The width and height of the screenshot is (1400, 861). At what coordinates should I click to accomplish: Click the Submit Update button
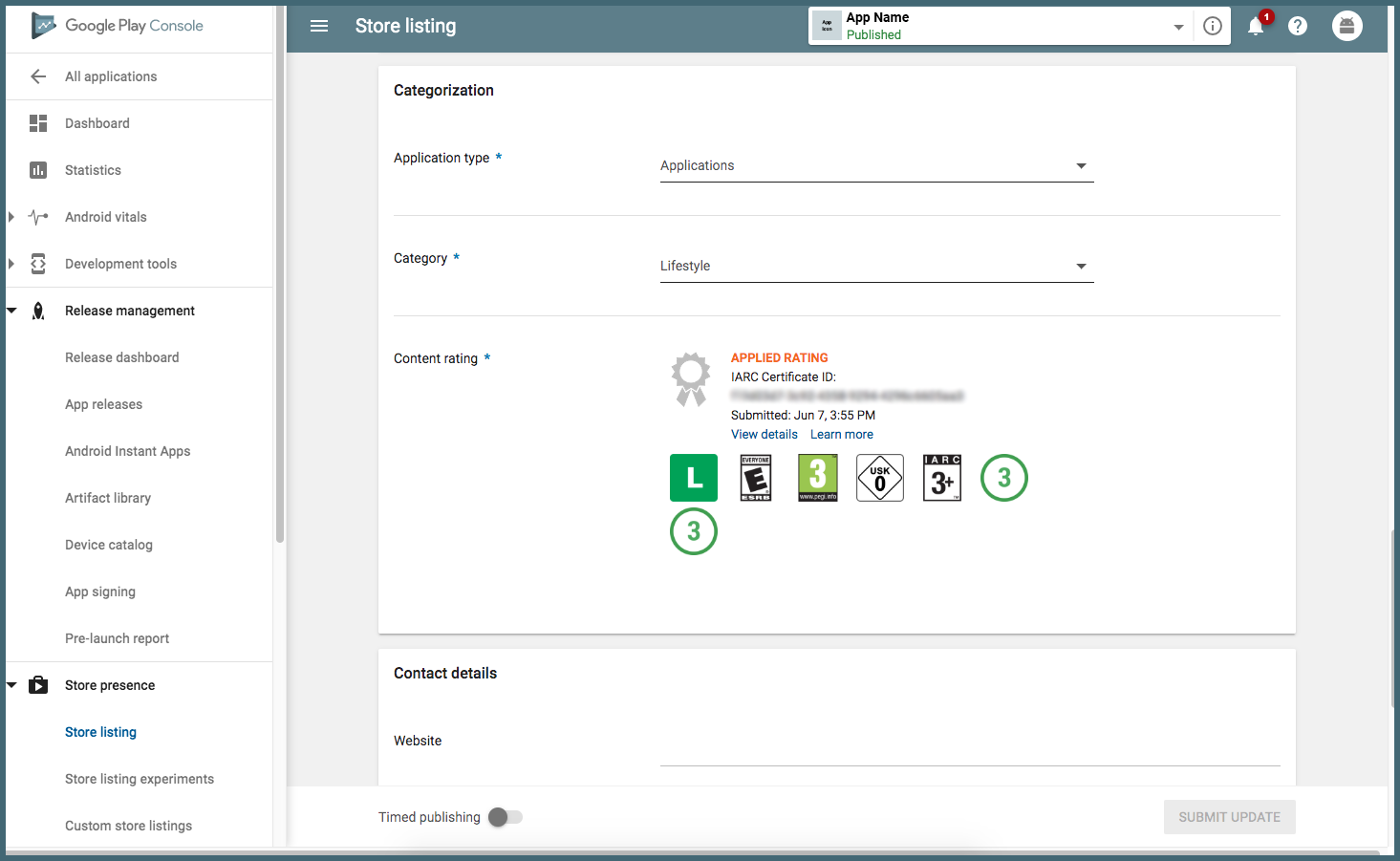click(x=1229, y=817)
